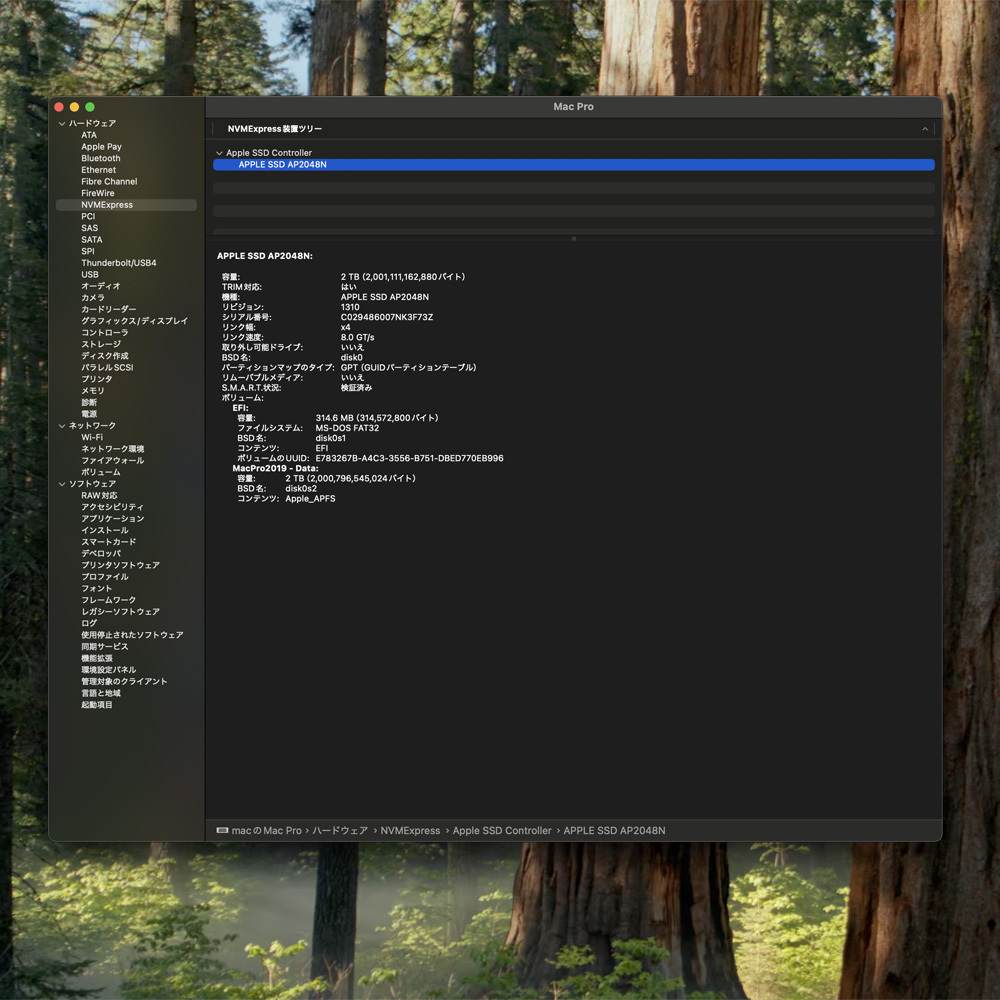
Task: Select ファイアウォール in the sidebar
Action: pyautogui.click(x=112, y=460)
